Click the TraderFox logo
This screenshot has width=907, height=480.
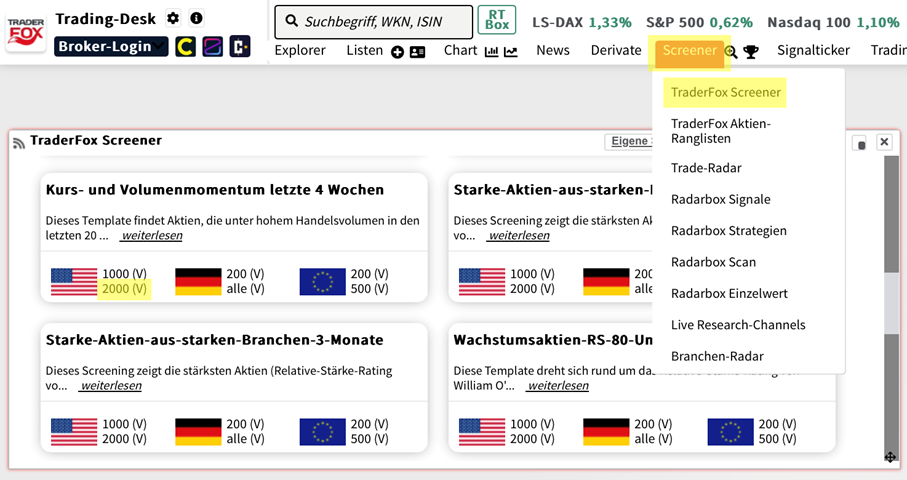click(x=25, y=32)
